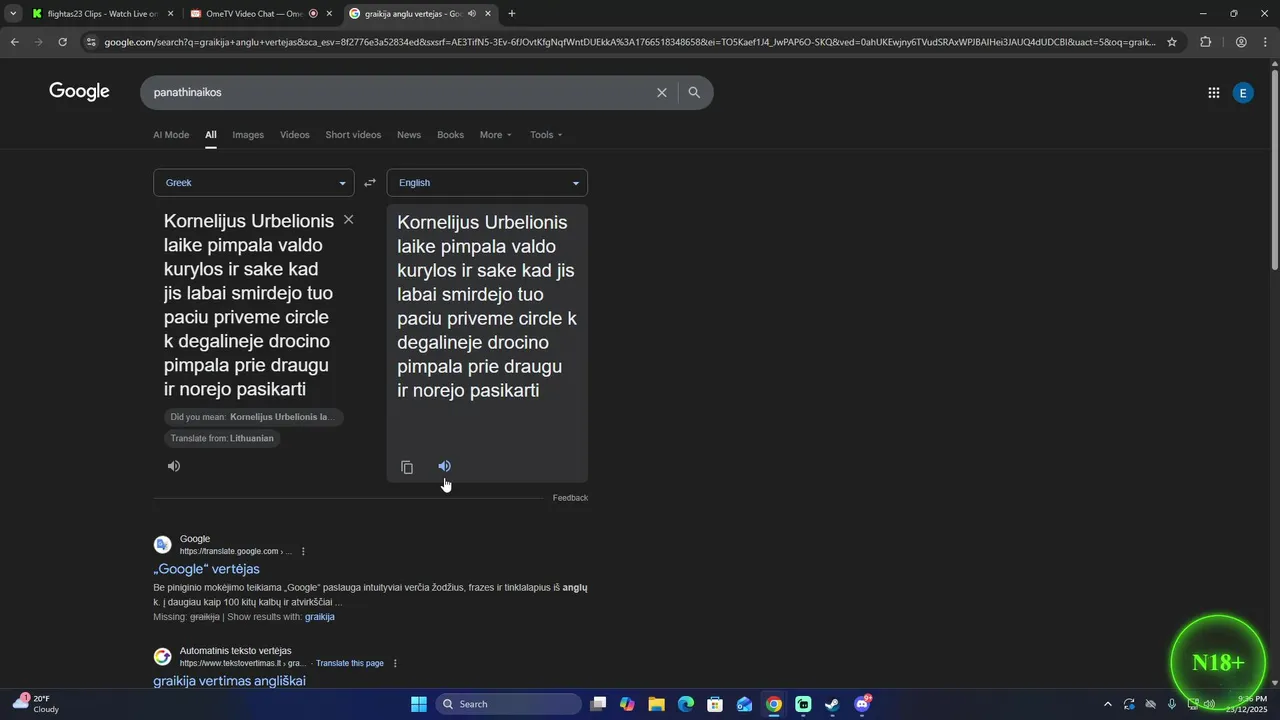Launch Microsoft Edge from taskbar

click(686, 704)
